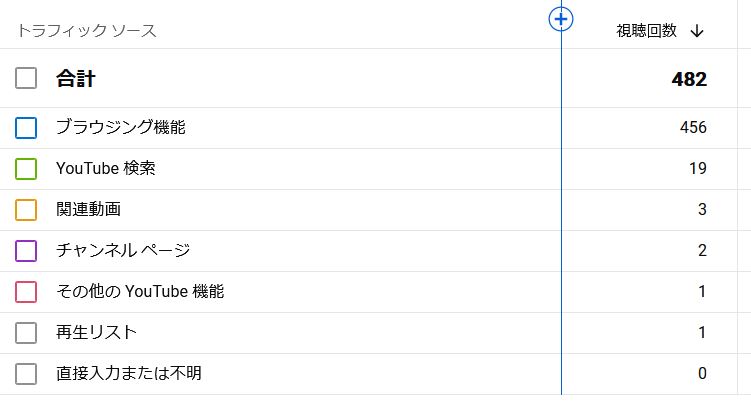Open the YouTube 検索 traffic source
The height and width of the screenshot is (406, 751).
106,169
